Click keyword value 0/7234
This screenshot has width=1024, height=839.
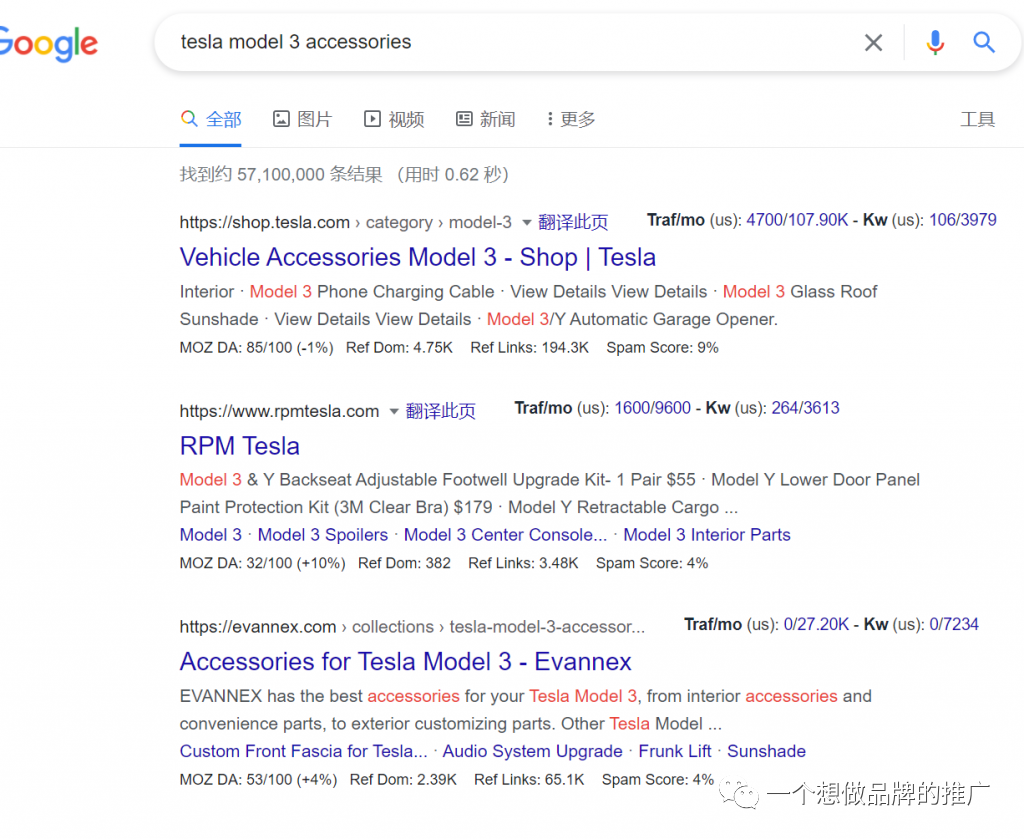click(x=954, y=624)
